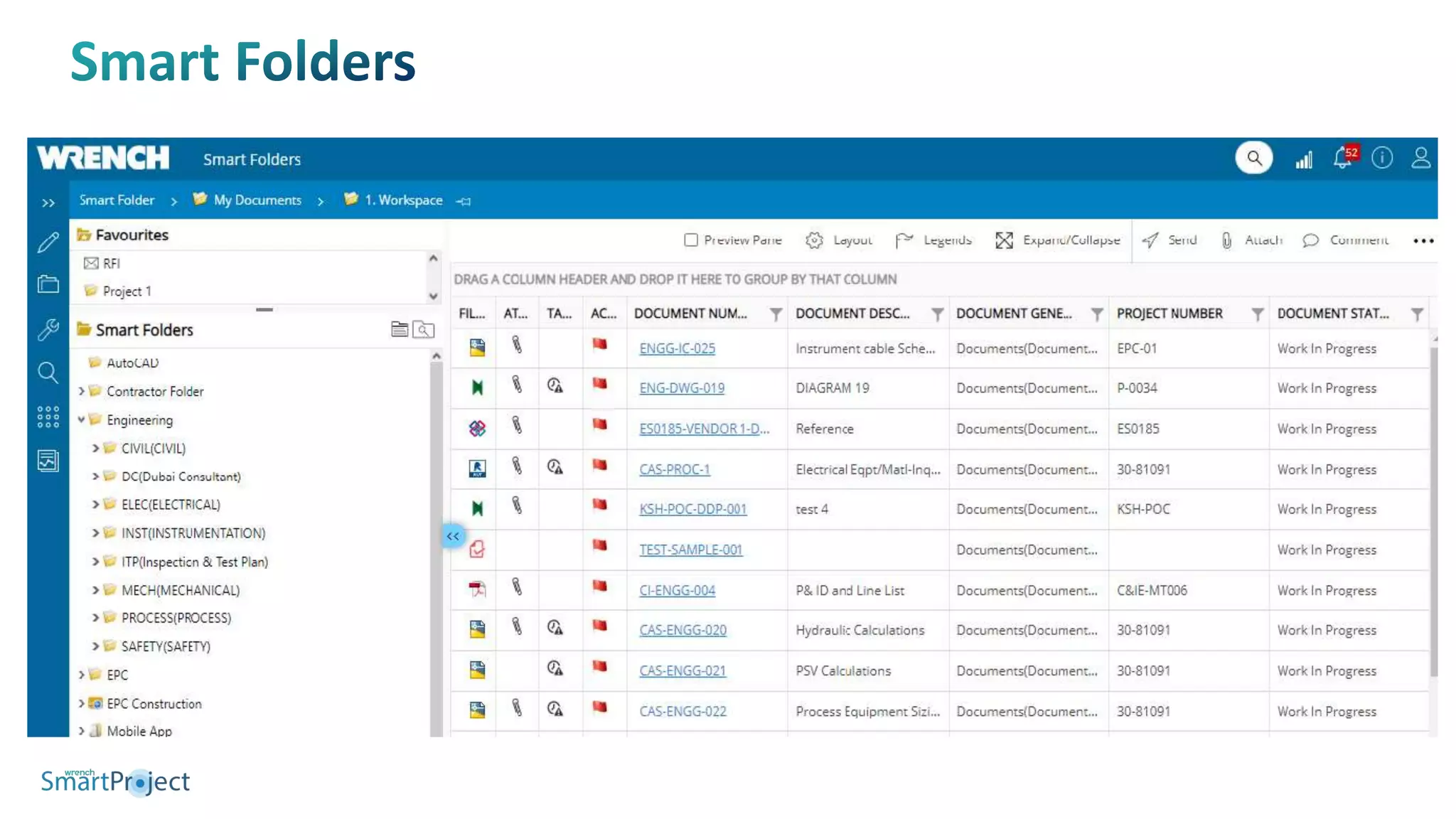This screenshot has height=819, width=1456.
Task: Click the info circle icon in header
Action: coord(1381,158)
